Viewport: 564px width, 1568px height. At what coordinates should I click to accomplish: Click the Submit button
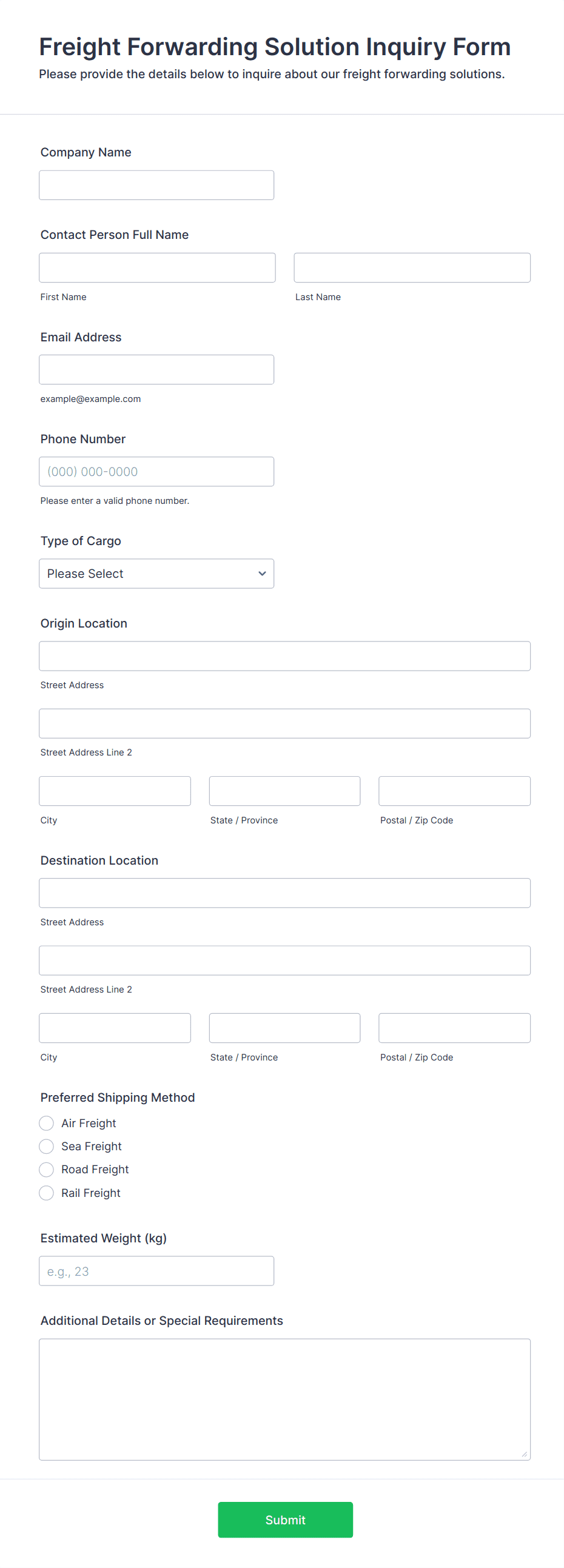pos(285,1519)
